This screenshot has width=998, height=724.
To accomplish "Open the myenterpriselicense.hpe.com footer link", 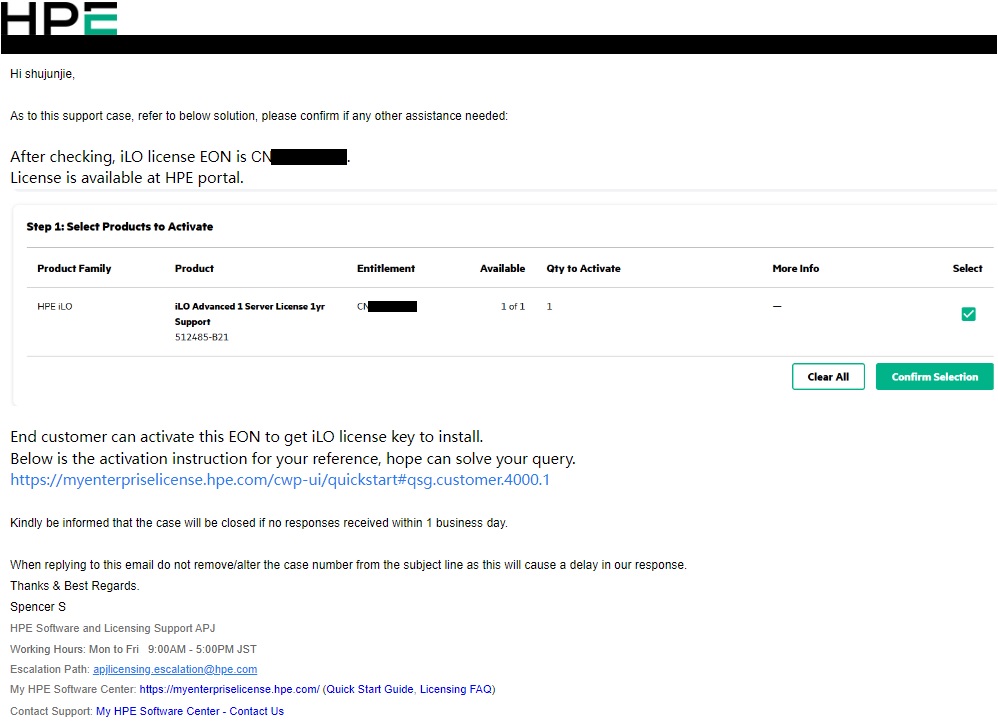I will tap(229, 689).
